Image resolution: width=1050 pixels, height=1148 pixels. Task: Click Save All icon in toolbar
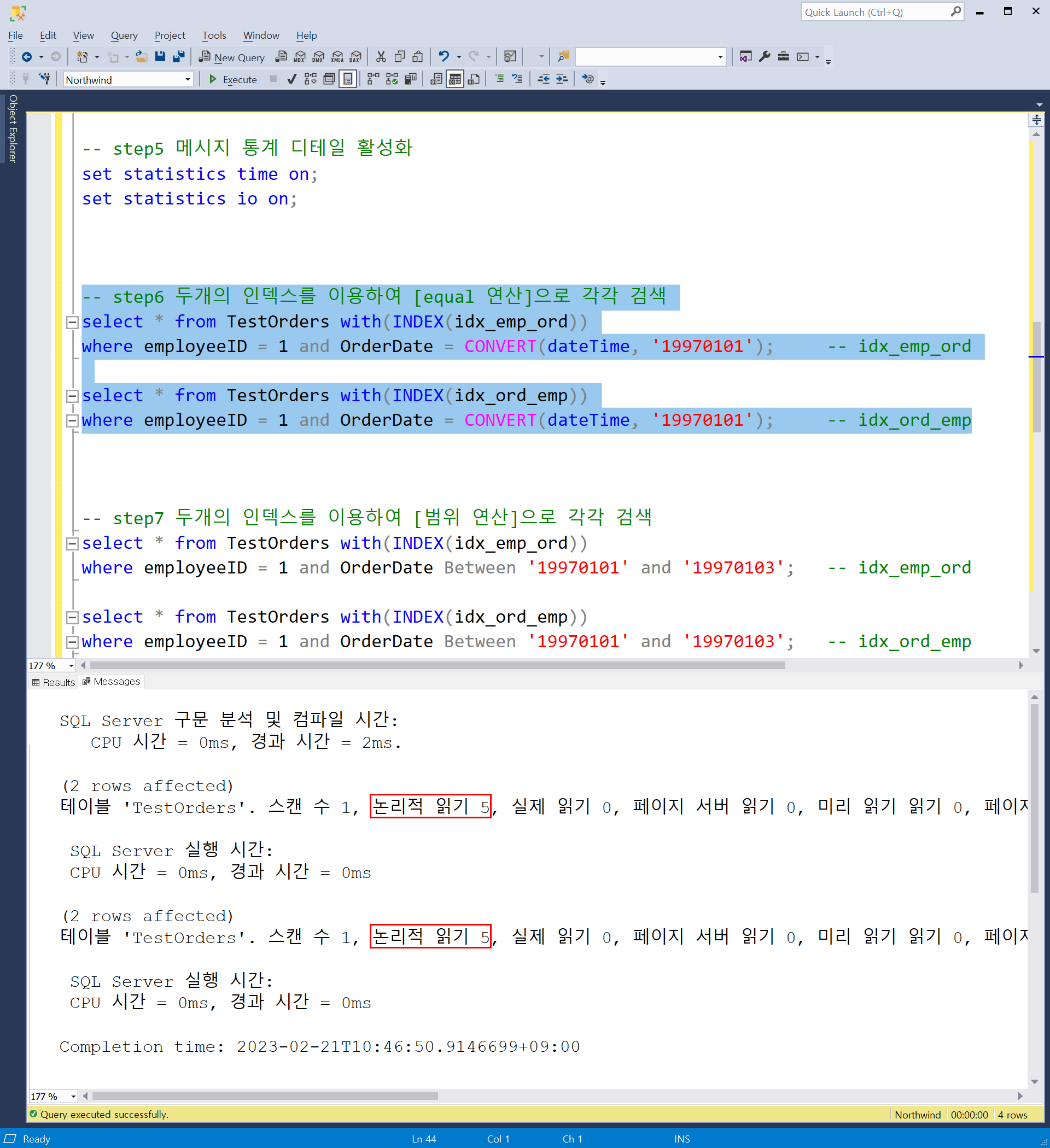(179, 56)
